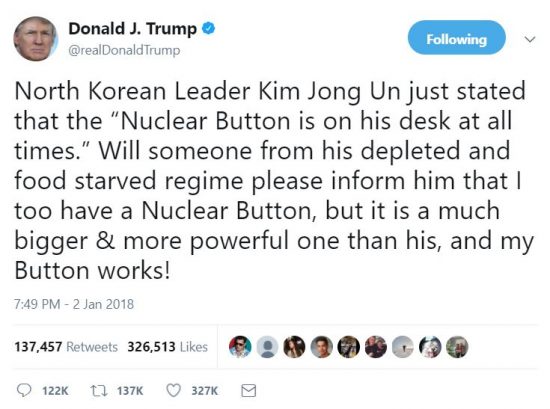This screenshot has width=550, height=409.
Task: Open Donald J. Trump profile picture
Action: pyautogui.click(x=35, y=39)
